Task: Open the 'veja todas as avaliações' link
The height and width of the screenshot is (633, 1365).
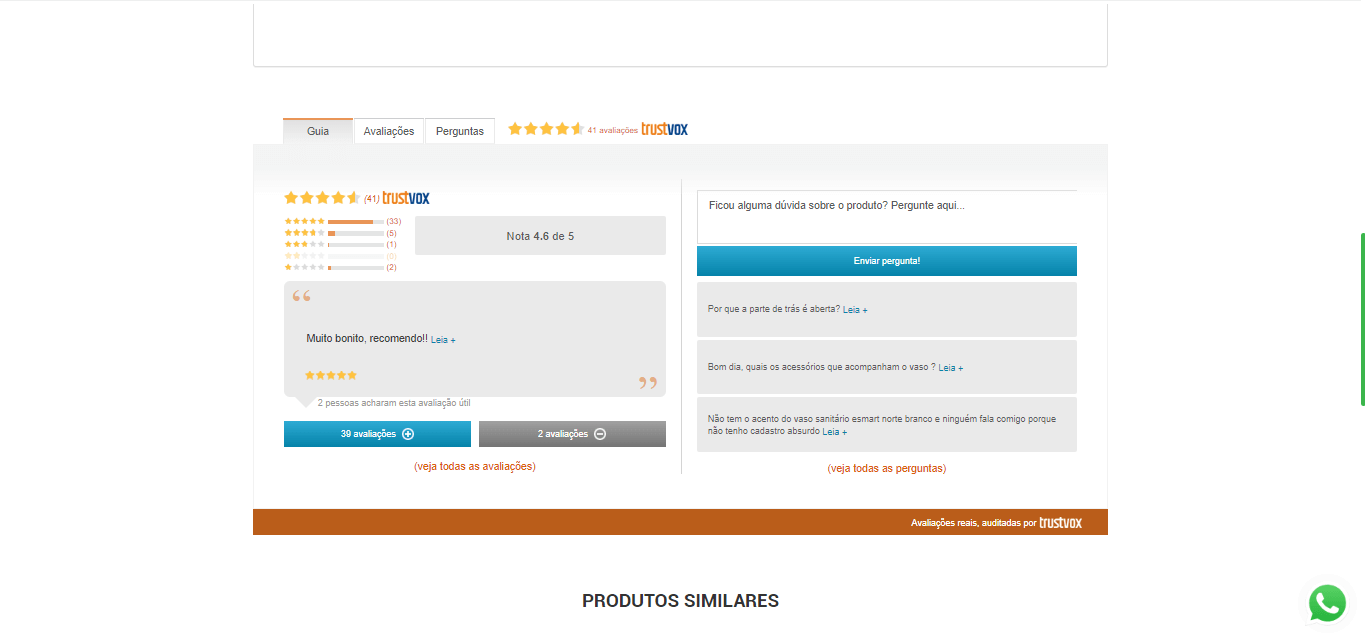Action: [475, 466]
